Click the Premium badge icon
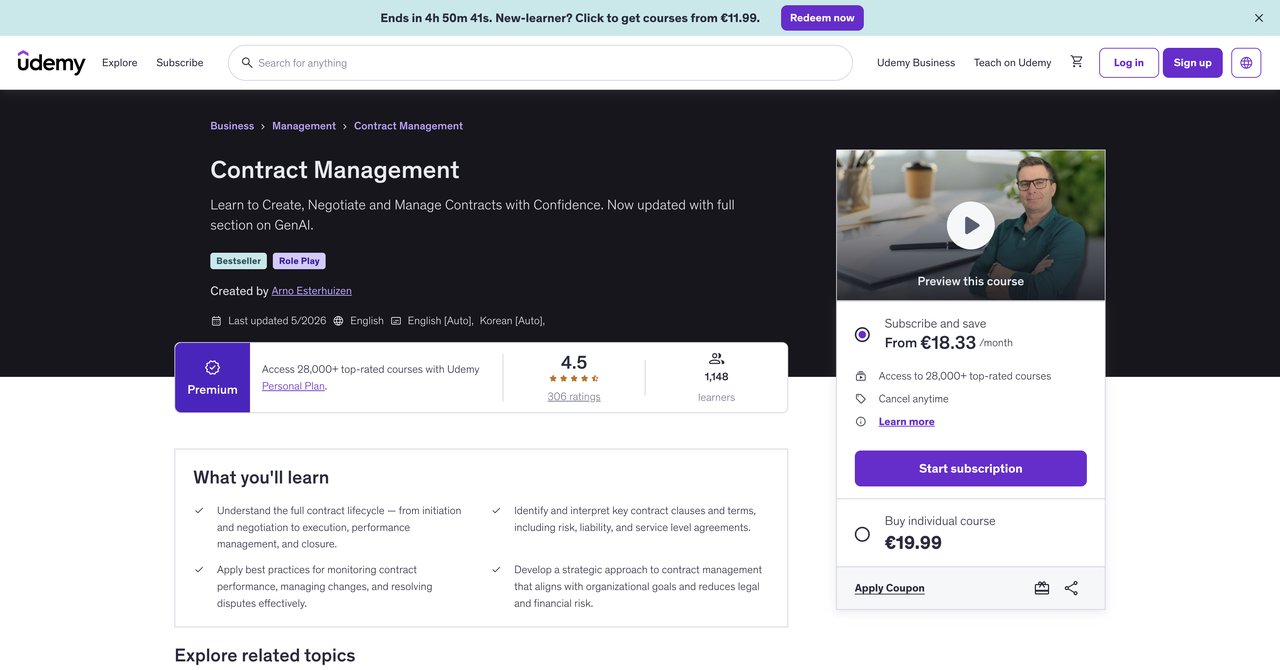 [212, 367]
